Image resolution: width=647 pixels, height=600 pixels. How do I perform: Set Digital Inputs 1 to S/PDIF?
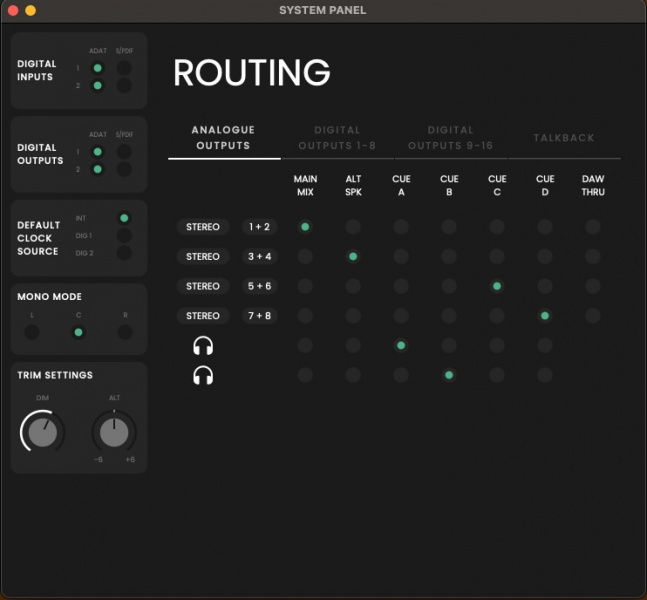pyautogui.click(x=124, y=68)
